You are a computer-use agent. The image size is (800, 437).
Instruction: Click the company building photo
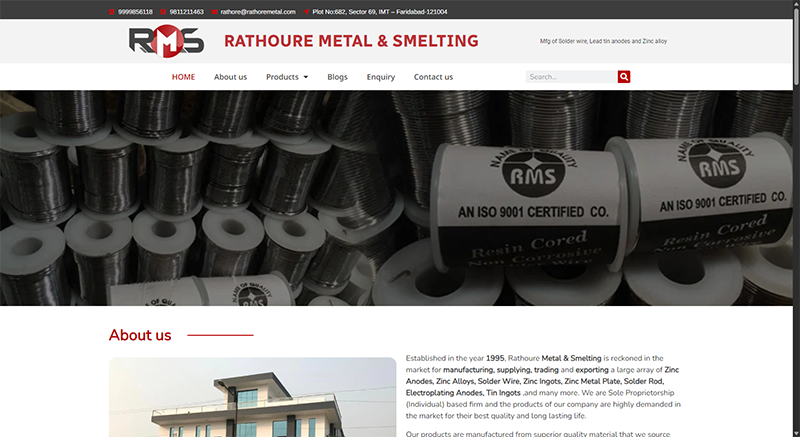point(253,397)
